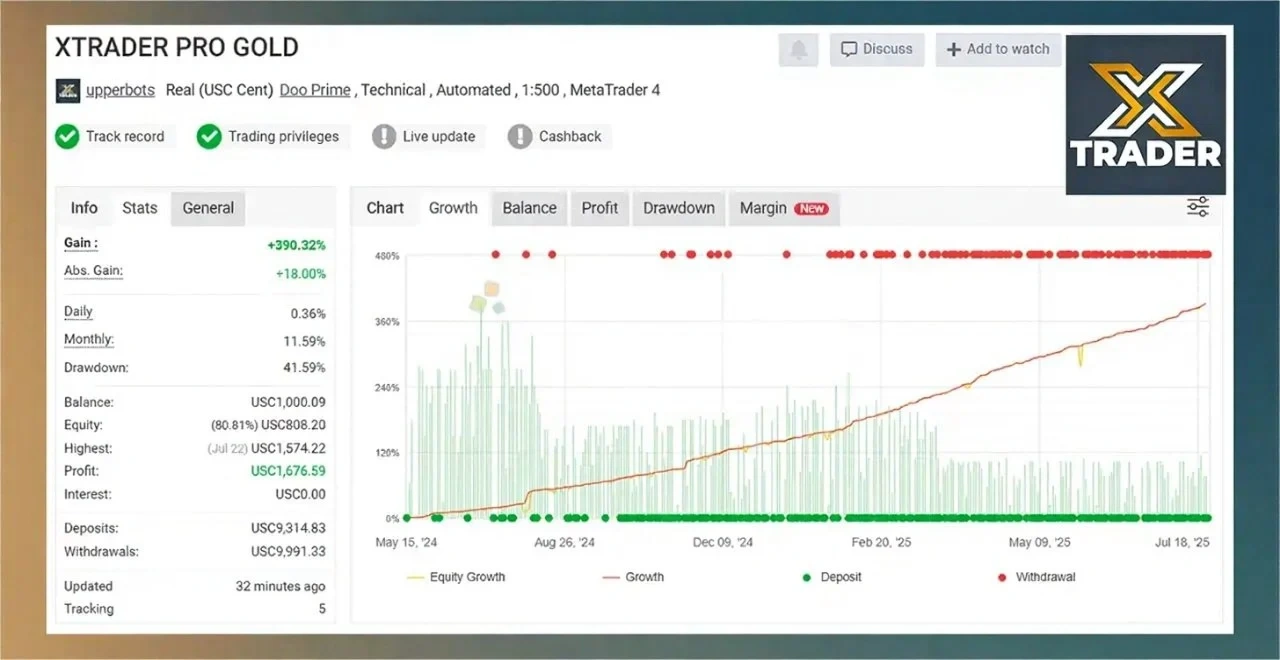Toggle Equity Growth legend series

[x=456, y=577]
